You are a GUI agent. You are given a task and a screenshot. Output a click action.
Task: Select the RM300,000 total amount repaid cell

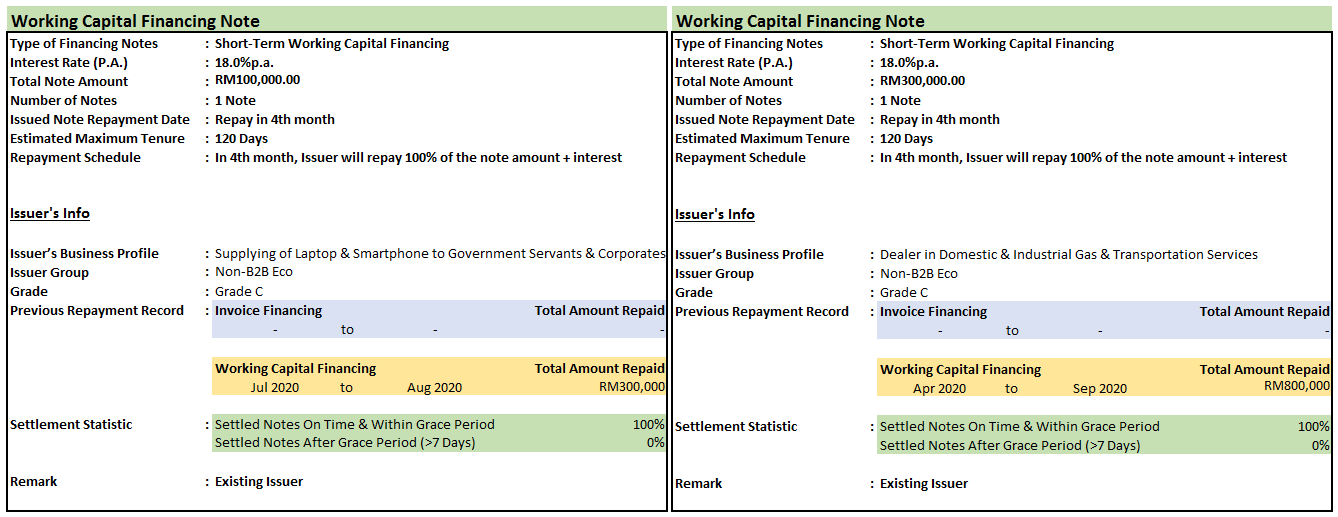tap(632, 387)
